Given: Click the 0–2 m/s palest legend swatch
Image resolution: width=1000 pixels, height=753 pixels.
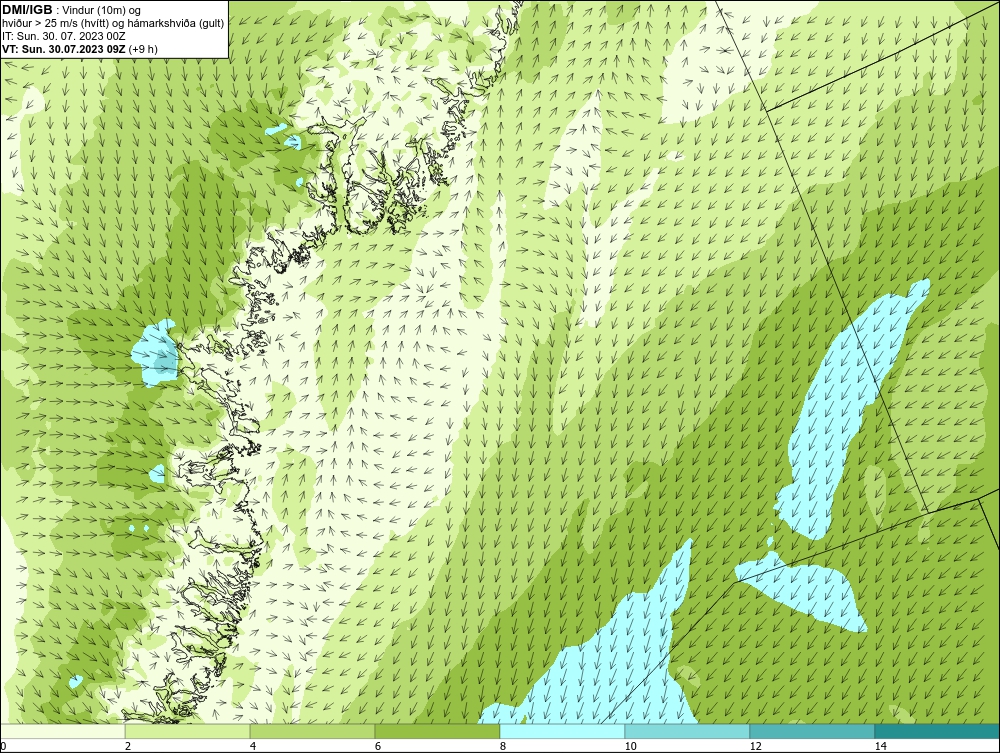Looking at the screenshot, I should coord(62,731).
